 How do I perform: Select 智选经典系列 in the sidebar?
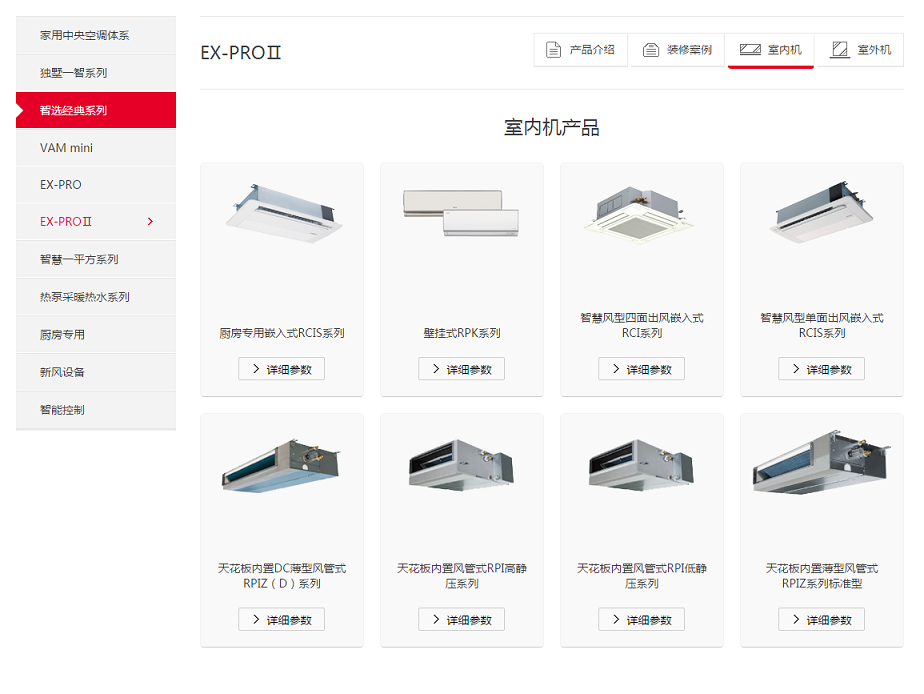click(x=96, y=110)
